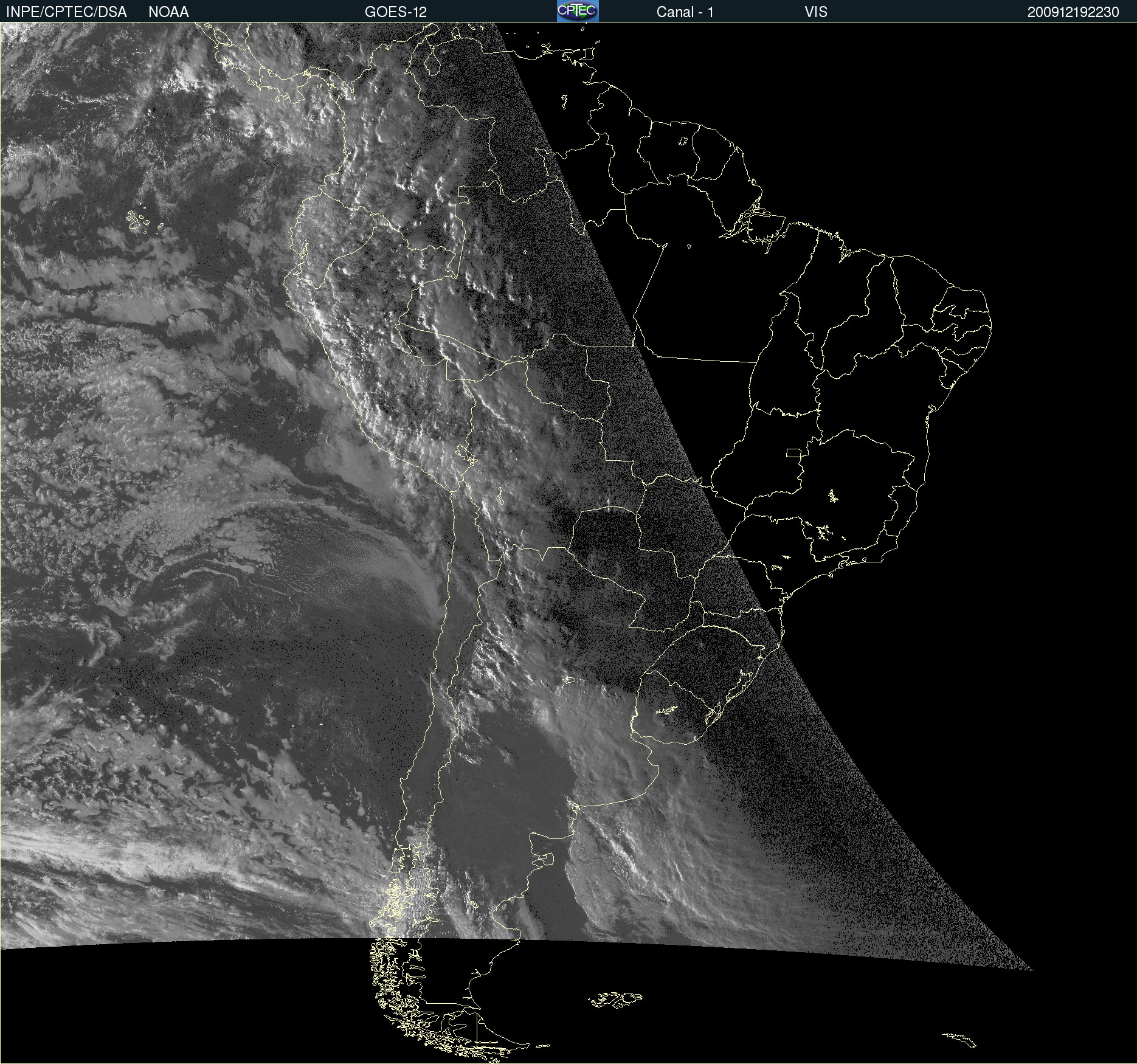Click the INPE/CPTEC/DSA header label
This screenshot has width=1137, height=1064.
(66, 12)
